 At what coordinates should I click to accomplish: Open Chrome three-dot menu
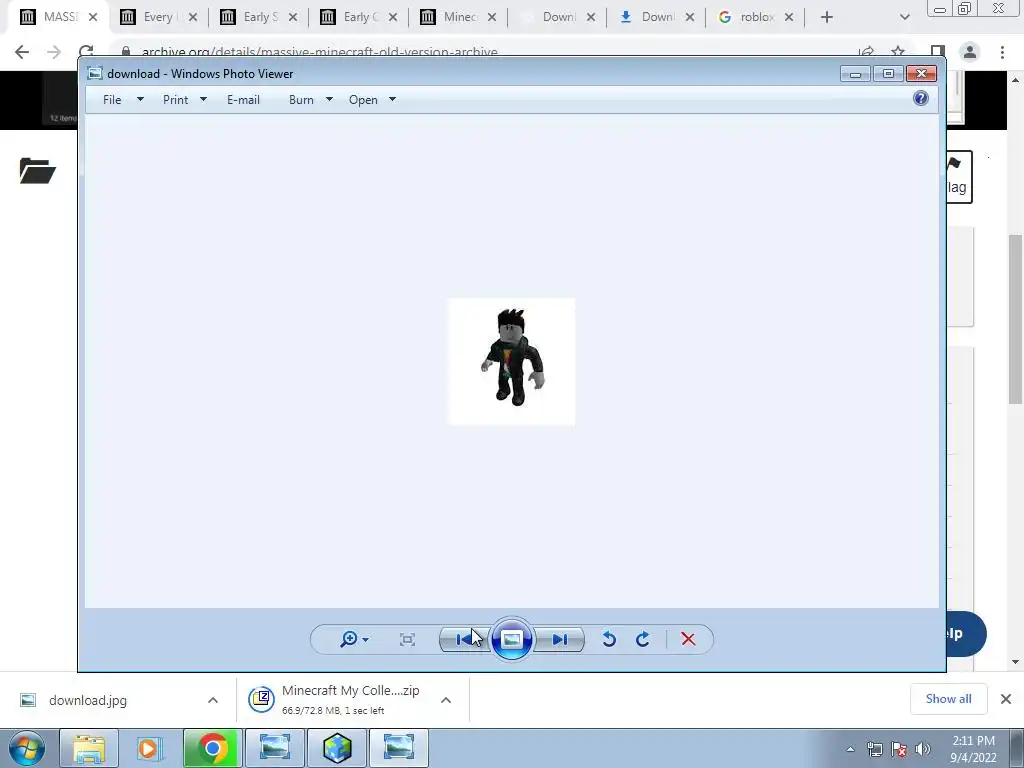(x=1002, y=52)
